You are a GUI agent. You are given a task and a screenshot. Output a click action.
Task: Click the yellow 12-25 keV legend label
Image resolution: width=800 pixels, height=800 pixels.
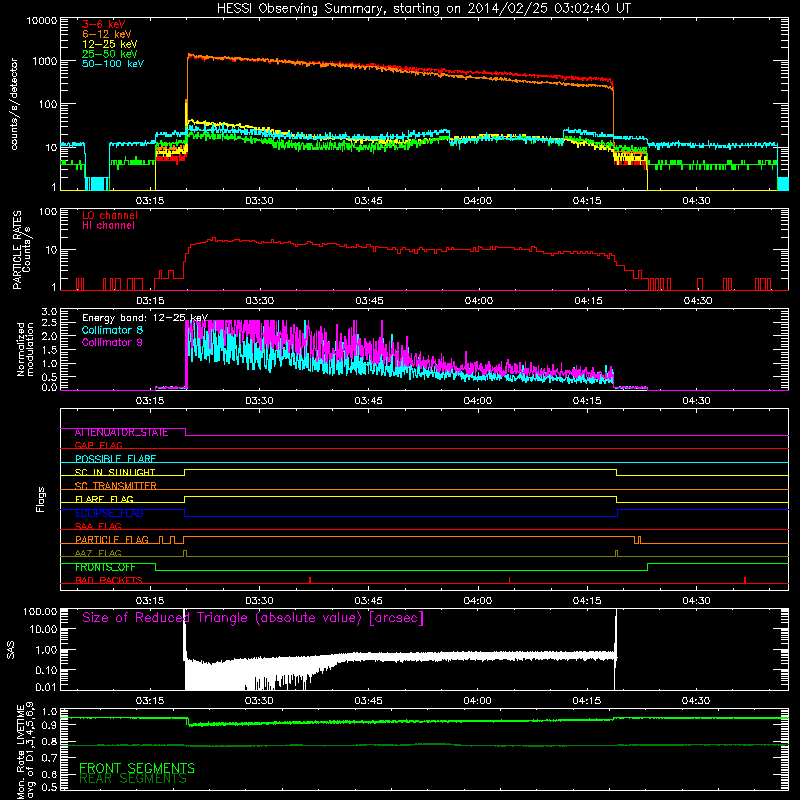coord(110,44)
